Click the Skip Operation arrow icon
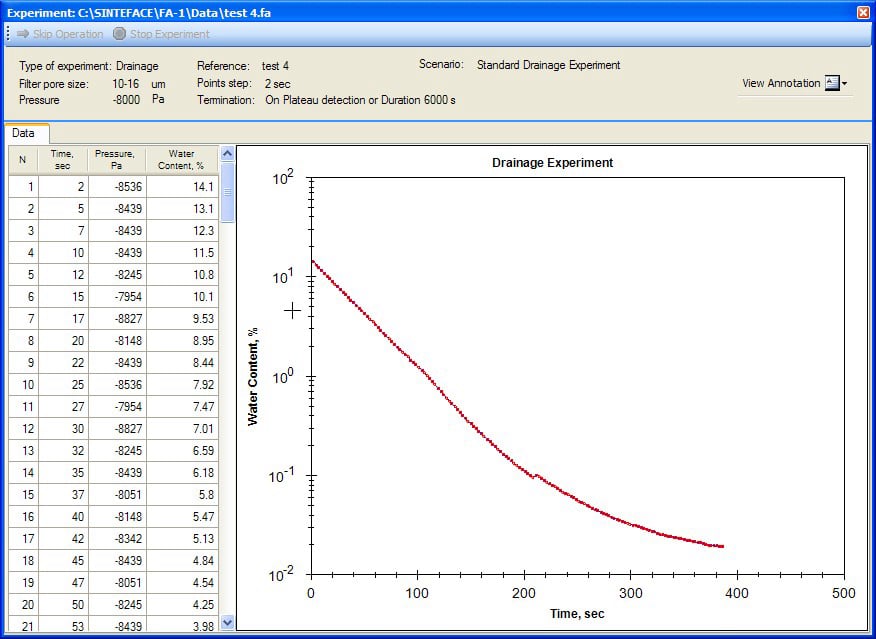 [x=22, y=34]
